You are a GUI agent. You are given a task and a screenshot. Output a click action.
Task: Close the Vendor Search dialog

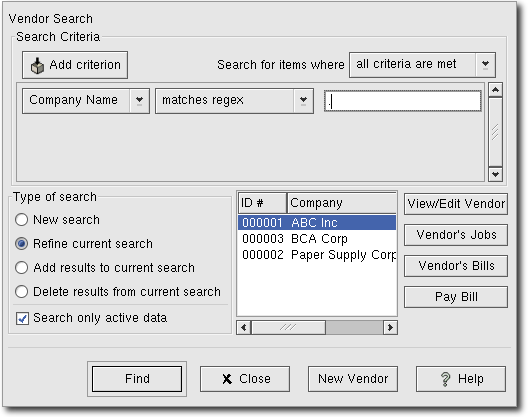coord(245,379)
